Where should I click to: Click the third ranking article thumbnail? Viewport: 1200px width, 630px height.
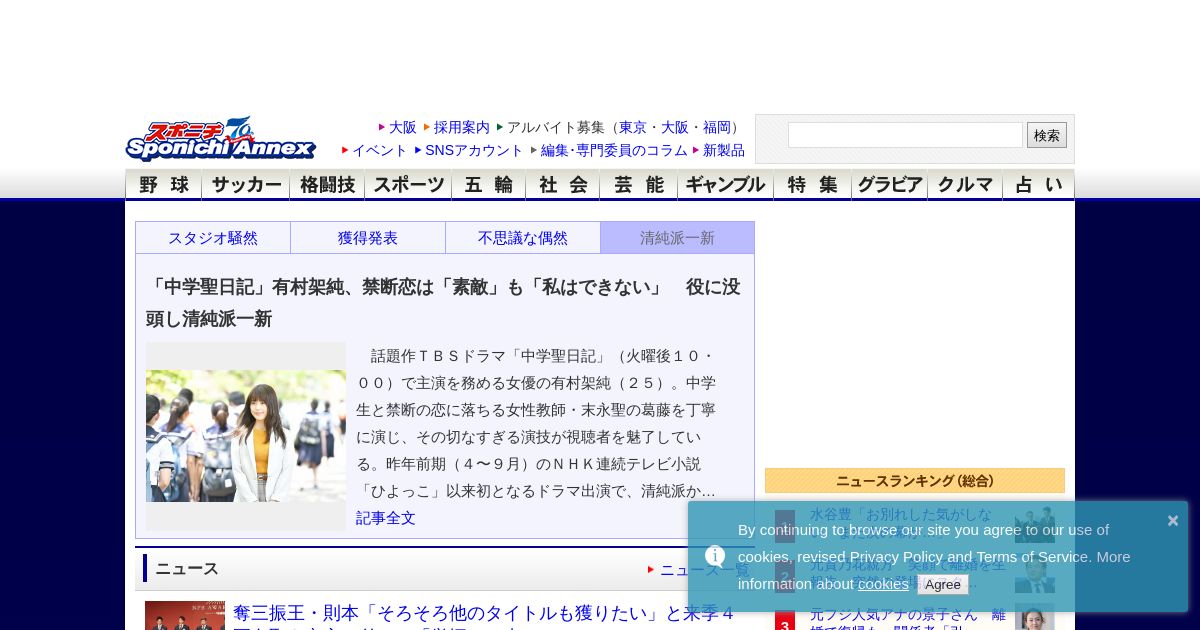point(1035,617)
